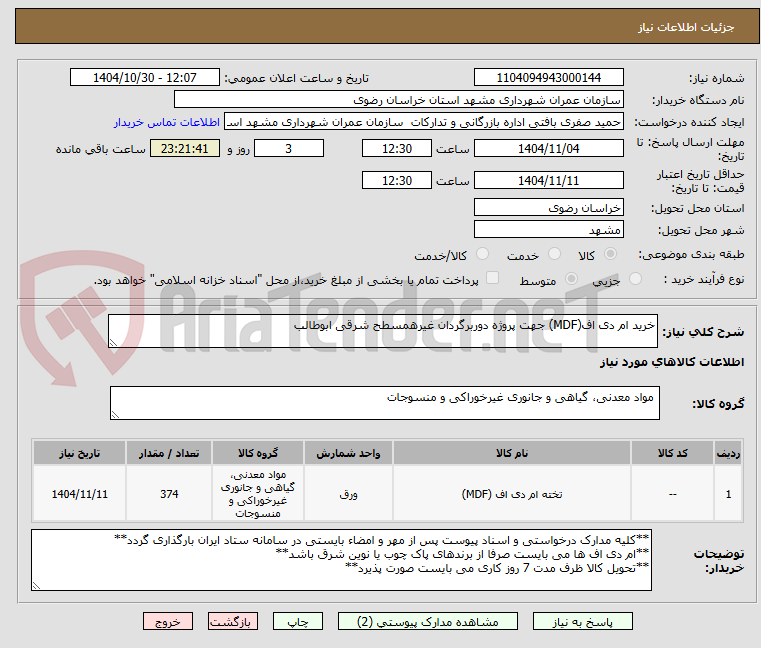
Task: Click the delivery province field خراسان رضوی
Action: tap(548, 208)
